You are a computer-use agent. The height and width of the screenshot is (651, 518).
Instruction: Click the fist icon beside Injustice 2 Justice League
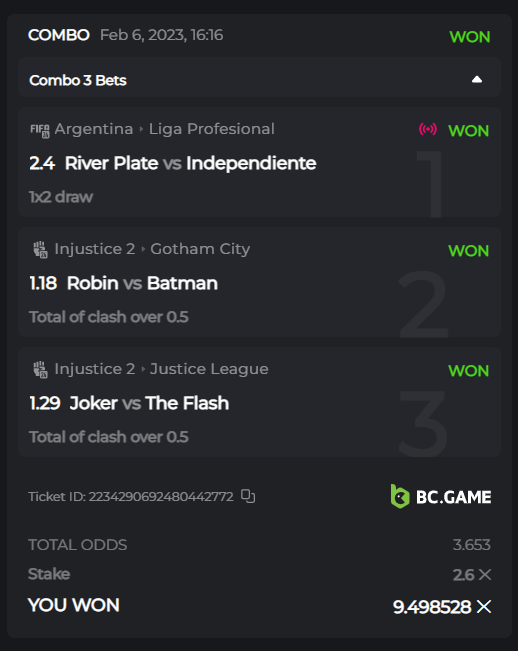pyautogui.click(x=40, y=370)
